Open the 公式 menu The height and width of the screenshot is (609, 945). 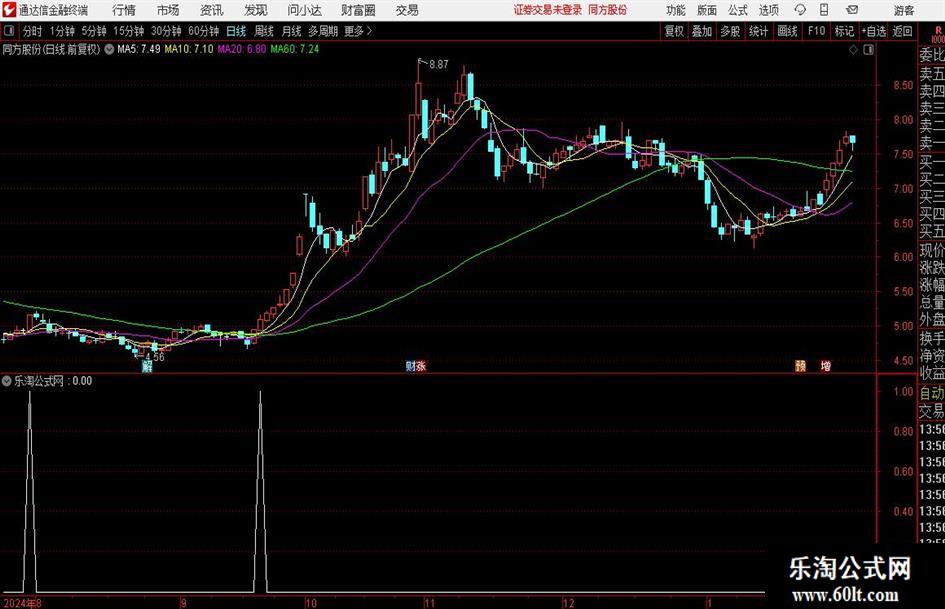(738, 10)
